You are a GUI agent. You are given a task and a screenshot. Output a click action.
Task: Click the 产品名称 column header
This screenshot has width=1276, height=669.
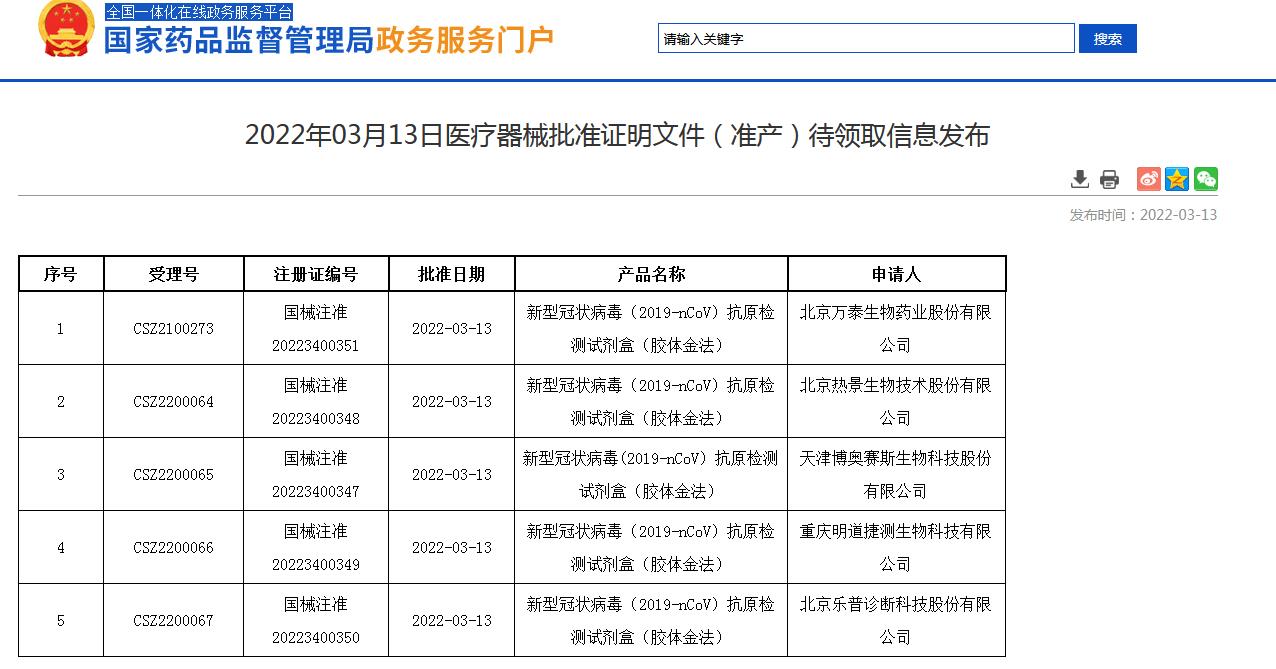(x=650, y=273)
